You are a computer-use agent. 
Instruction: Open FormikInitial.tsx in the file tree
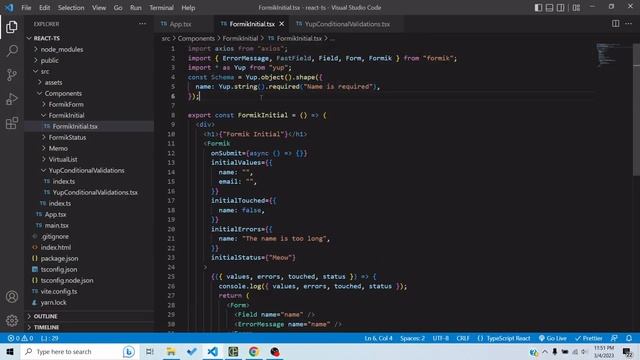[89, 127]
